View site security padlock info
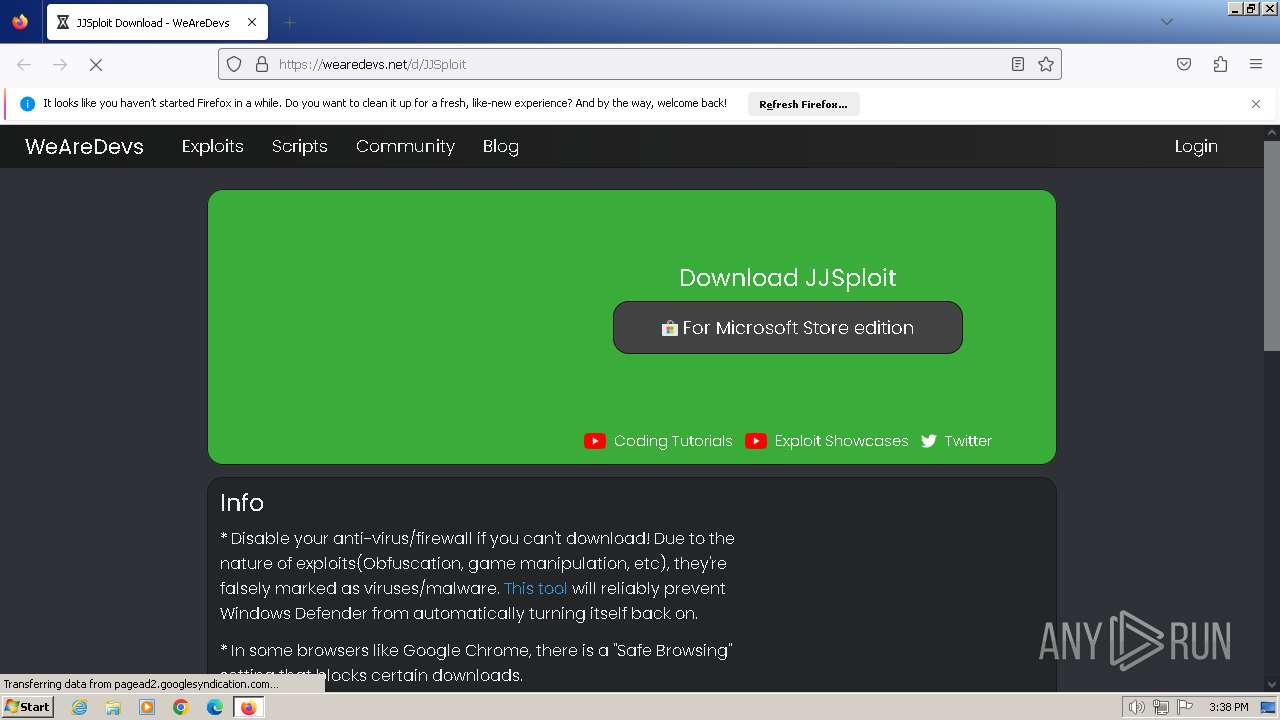Image resolution: width=1280 pixels, height=720 pixels. click(262, 64)
